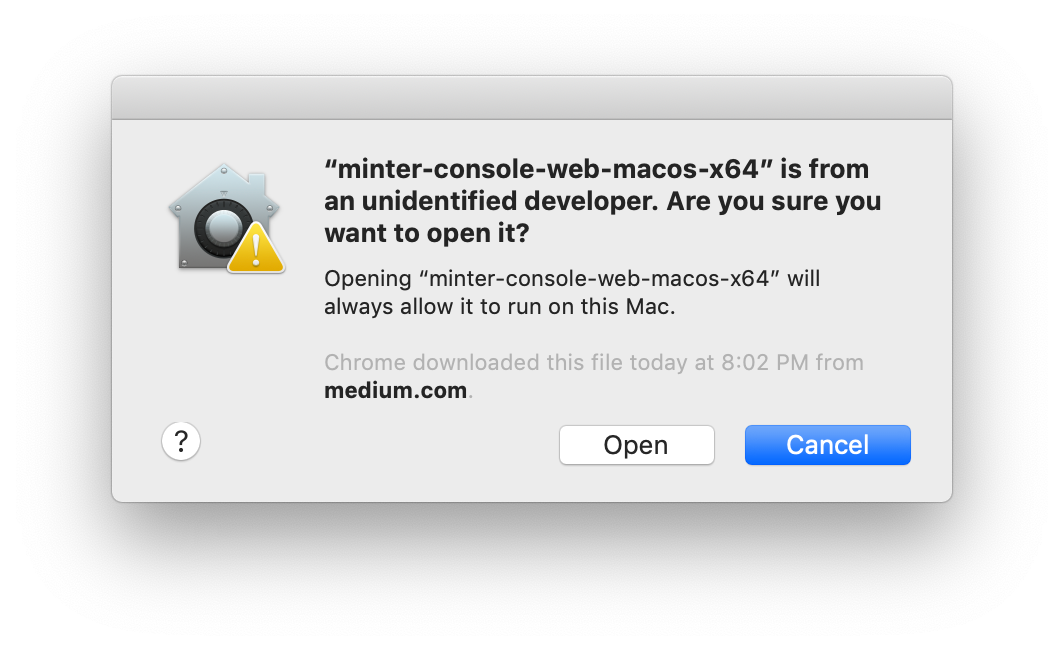Viewport: 1064px width, 650px height.
Task: Open help via question mark button
Action: (x=181, y=440)
